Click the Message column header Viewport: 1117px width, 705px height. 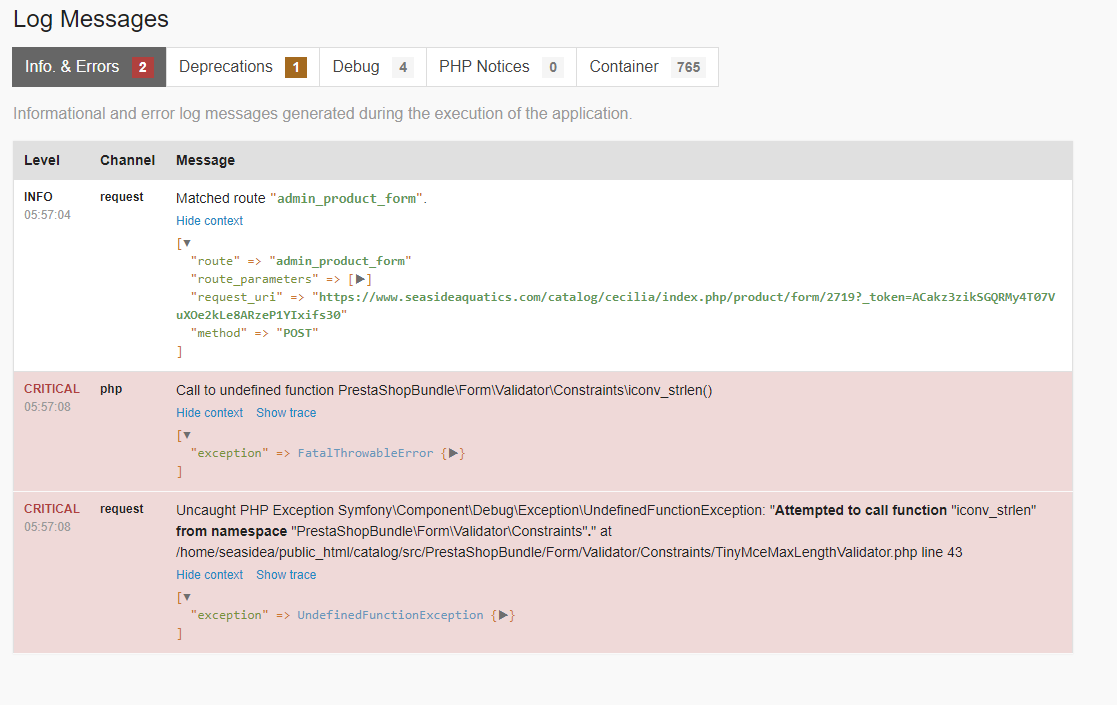(x=205, y=160)
